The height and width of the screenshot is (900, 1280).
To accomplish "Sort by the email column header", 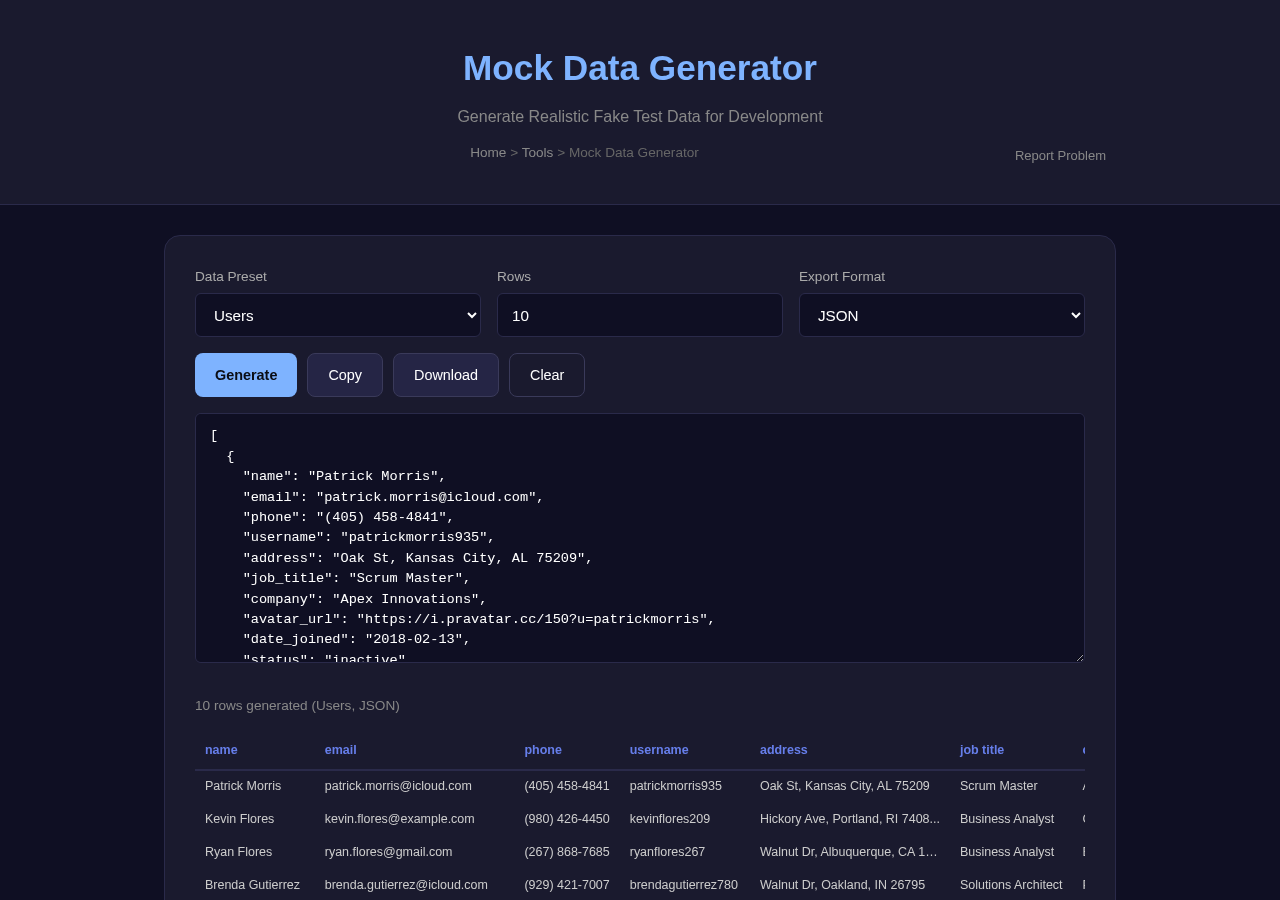I will tap(341, 750).
